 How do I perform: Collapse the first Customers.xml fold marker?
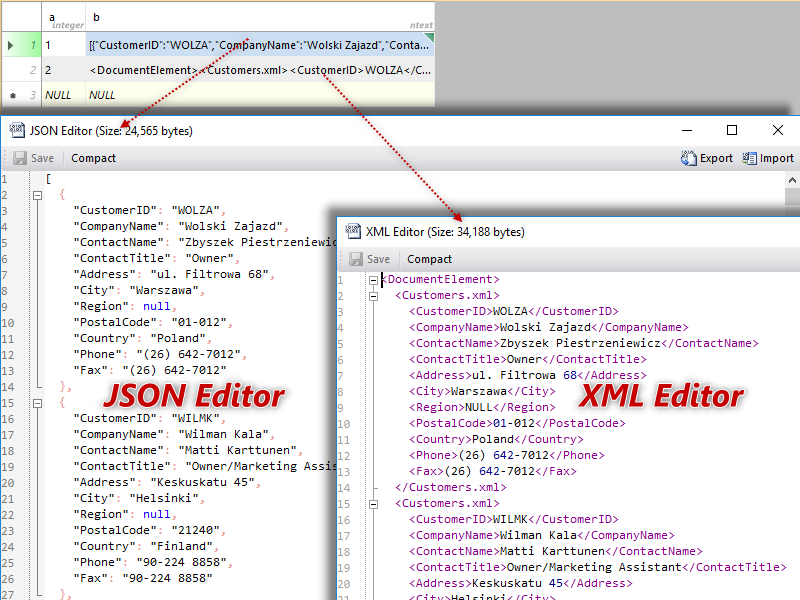[x=373, y=296]
